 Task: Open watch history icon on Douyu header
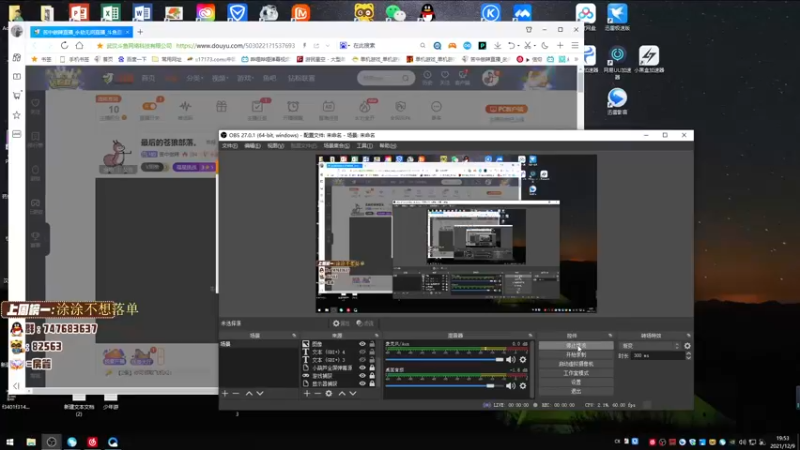click(x=427, y=77)
